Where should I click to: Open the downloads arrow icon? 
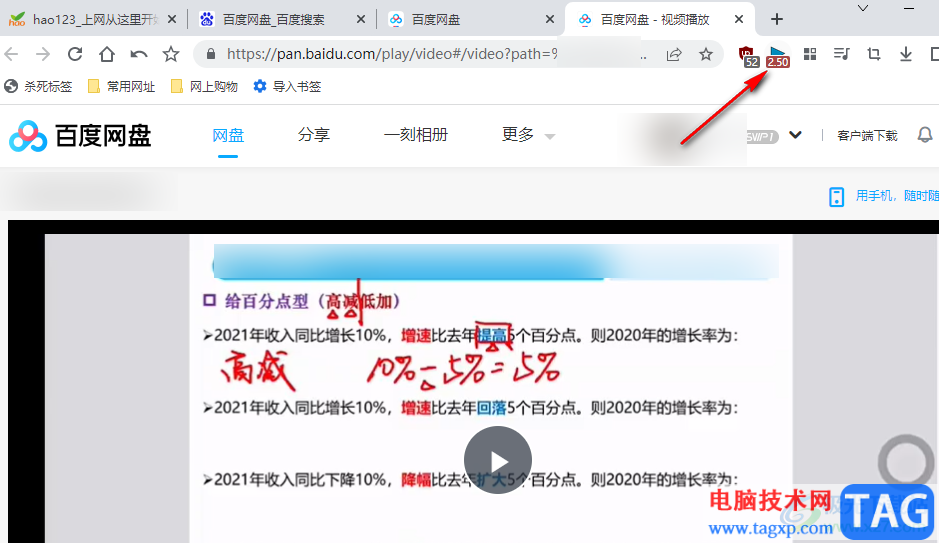coord(905,54)
